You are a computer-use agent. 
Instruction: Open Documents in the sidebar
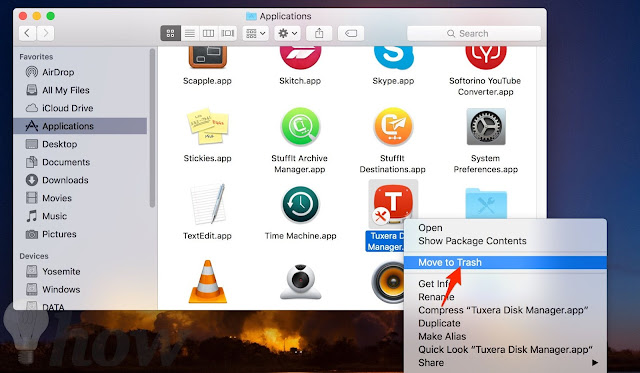point(80,162)
